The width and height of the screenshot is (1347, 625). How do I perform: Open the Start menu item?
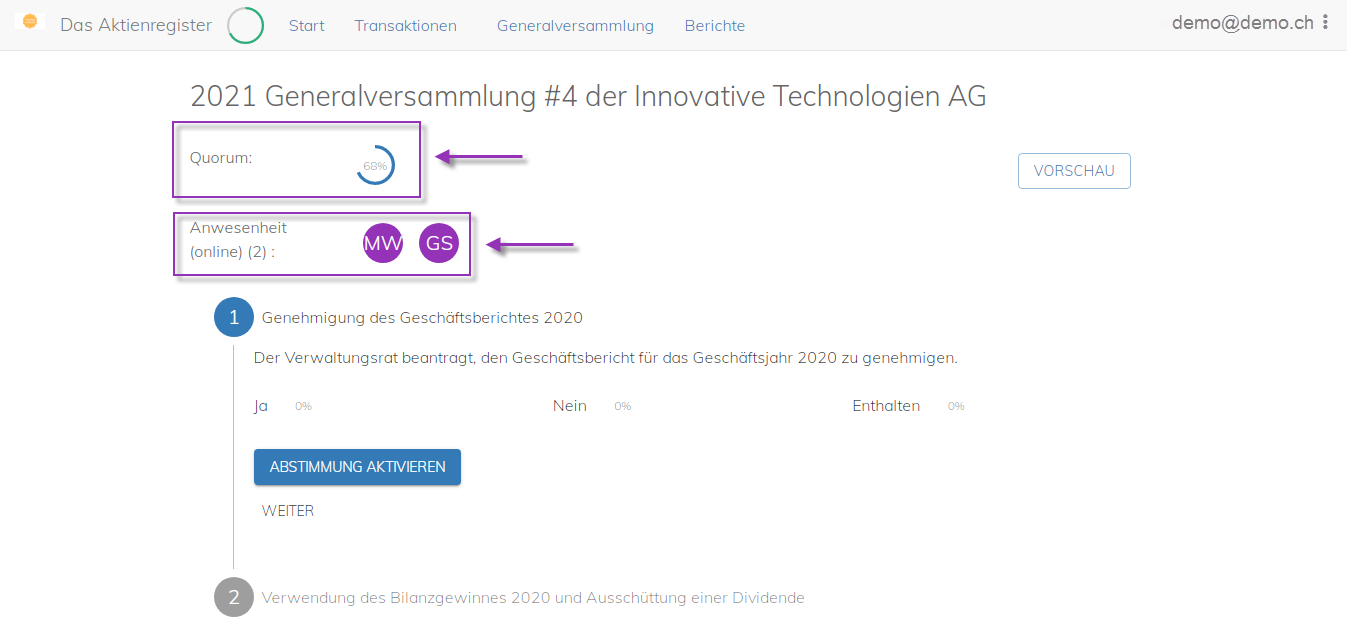click(307, 26)
